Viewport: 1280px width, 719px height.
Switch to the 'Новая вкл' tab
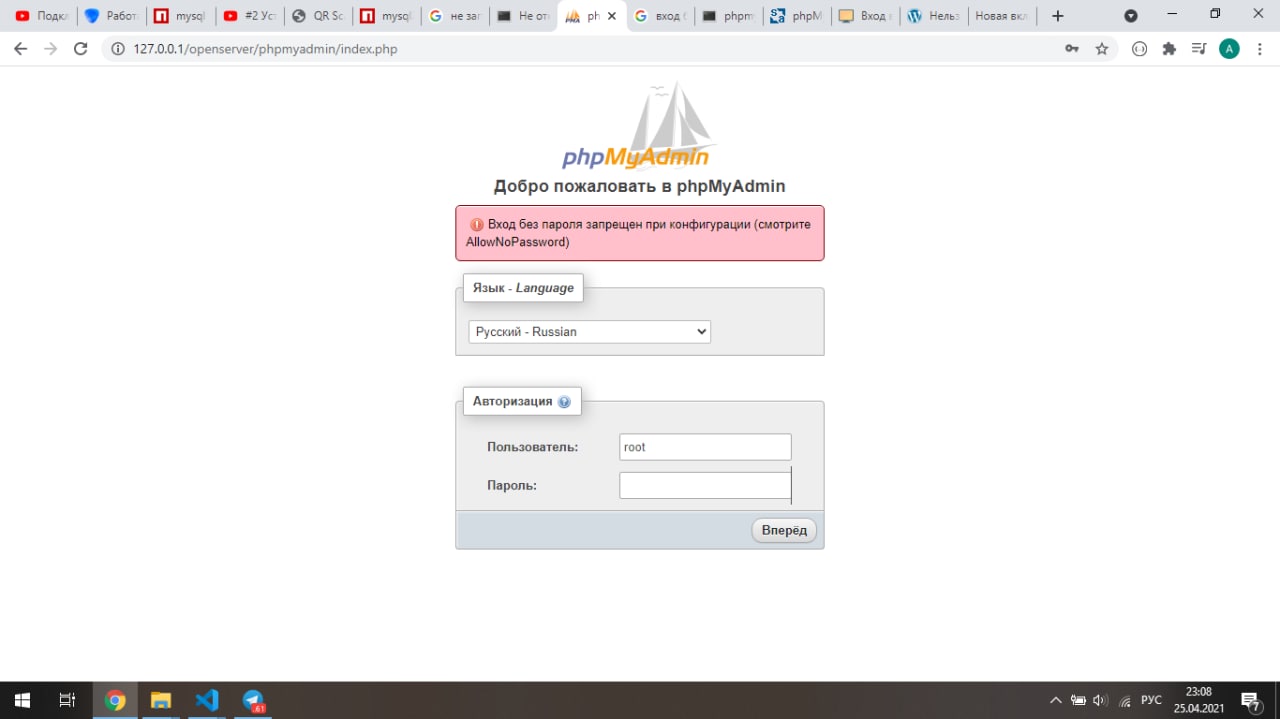[1003, 16]
